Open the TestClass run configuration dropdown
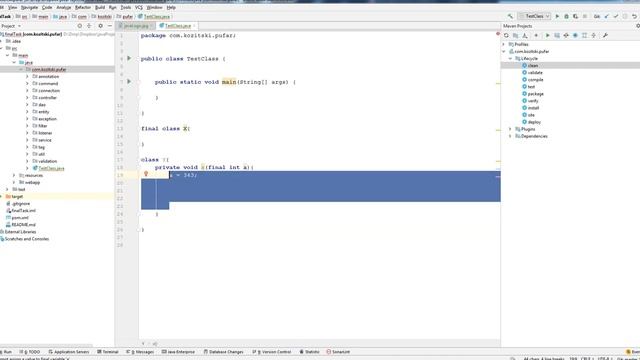The height and width of the screenshot is (360, 640). tap(535, 16)
